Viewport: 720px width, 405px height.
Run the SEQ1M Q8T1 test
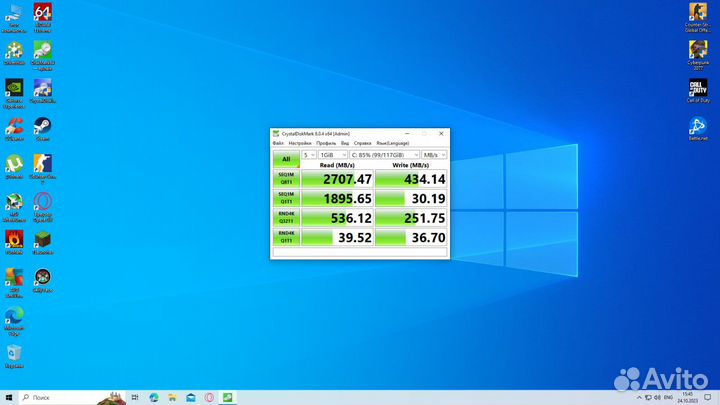[x=286, y=178]
